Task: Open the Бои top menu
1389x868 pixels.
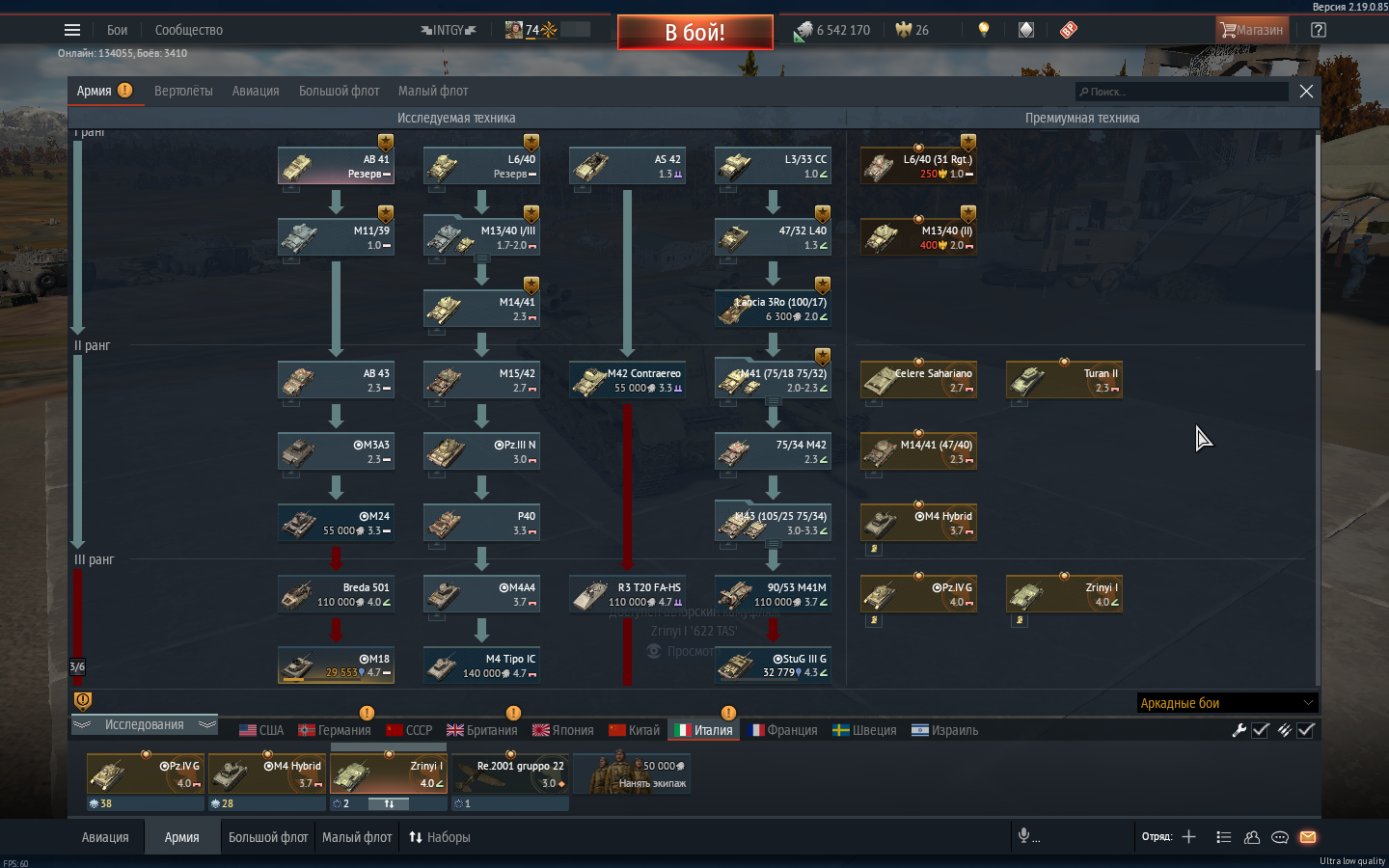Action: pos(117,30)
